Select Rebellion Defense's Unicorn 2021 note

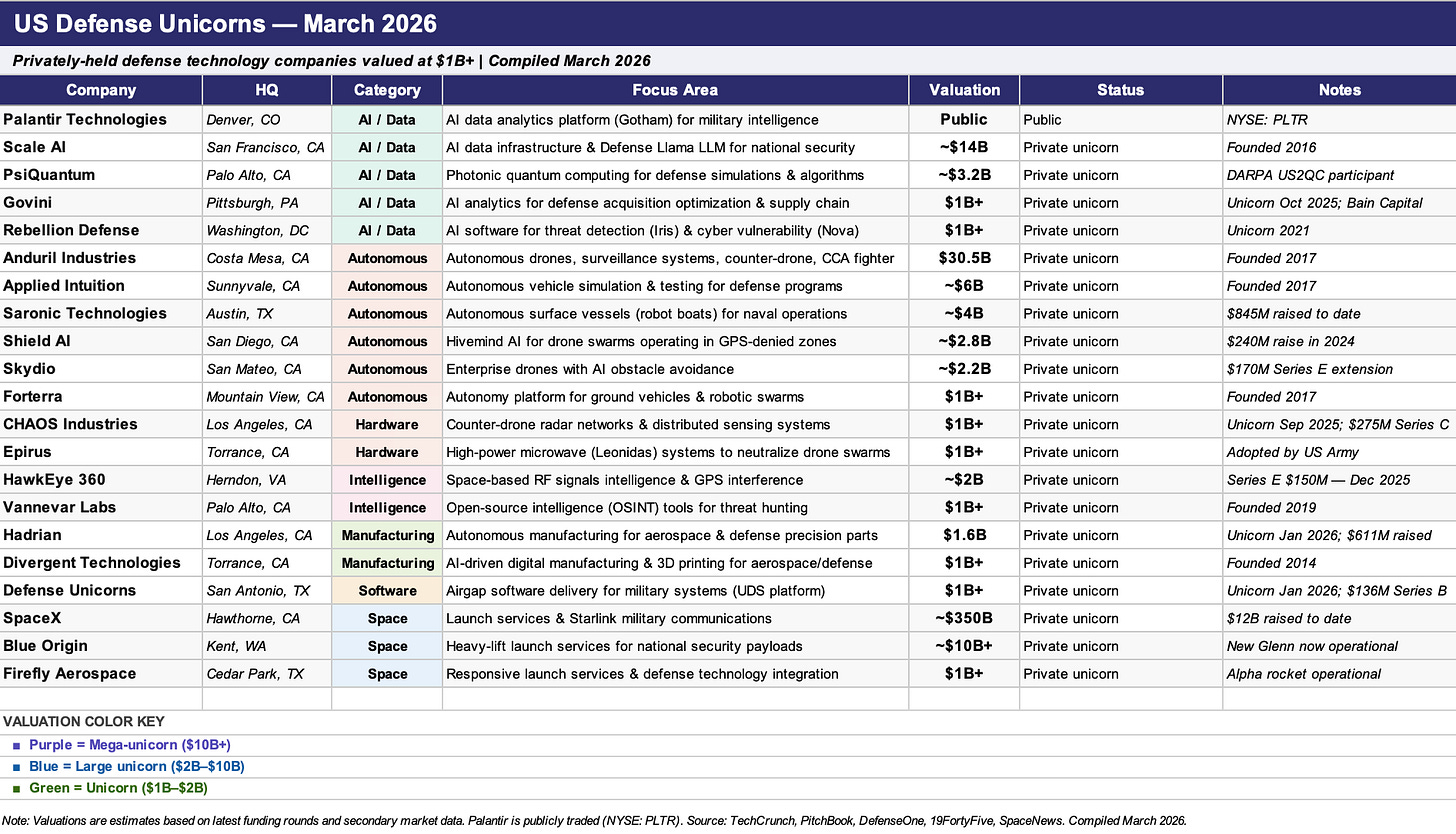[1339, 230]
